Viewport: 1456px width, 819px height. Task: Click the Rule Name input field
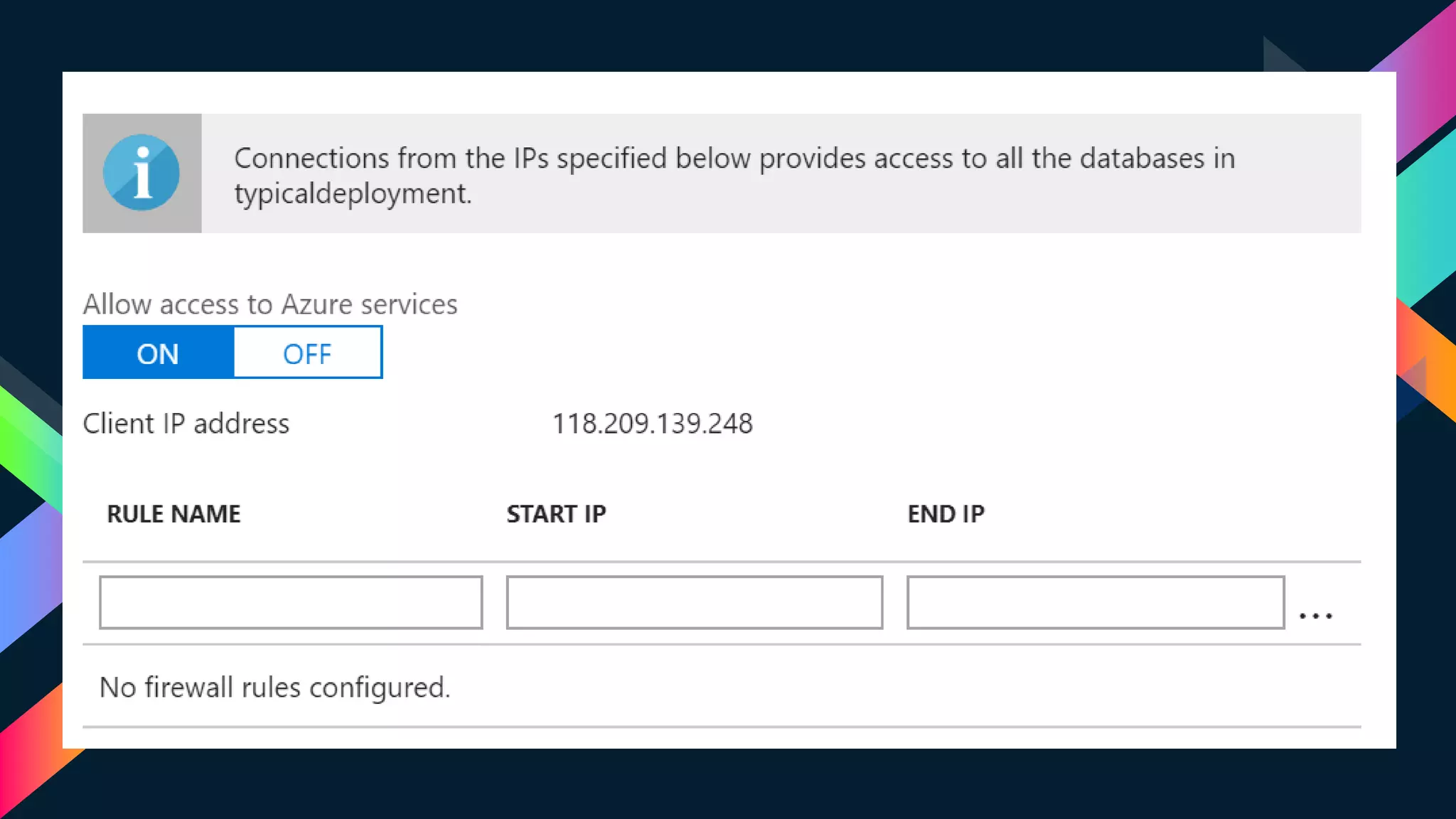click(x=291, y=602)
